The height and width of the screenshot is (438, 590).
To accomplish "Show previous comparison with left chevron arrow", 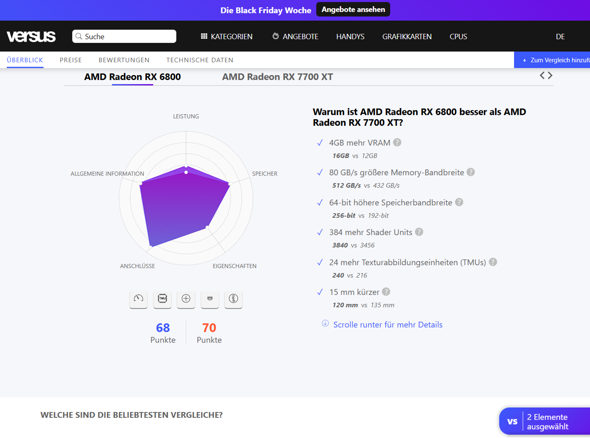I will 542,75.
